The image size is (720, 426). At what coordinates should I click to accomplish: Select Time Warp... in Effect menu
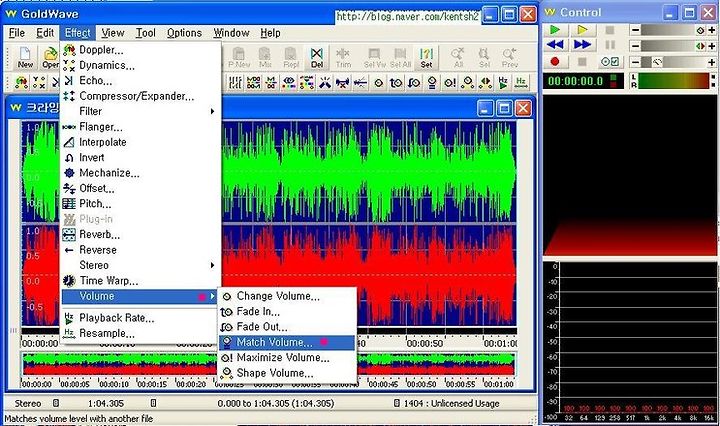click(x=140, y=280)
